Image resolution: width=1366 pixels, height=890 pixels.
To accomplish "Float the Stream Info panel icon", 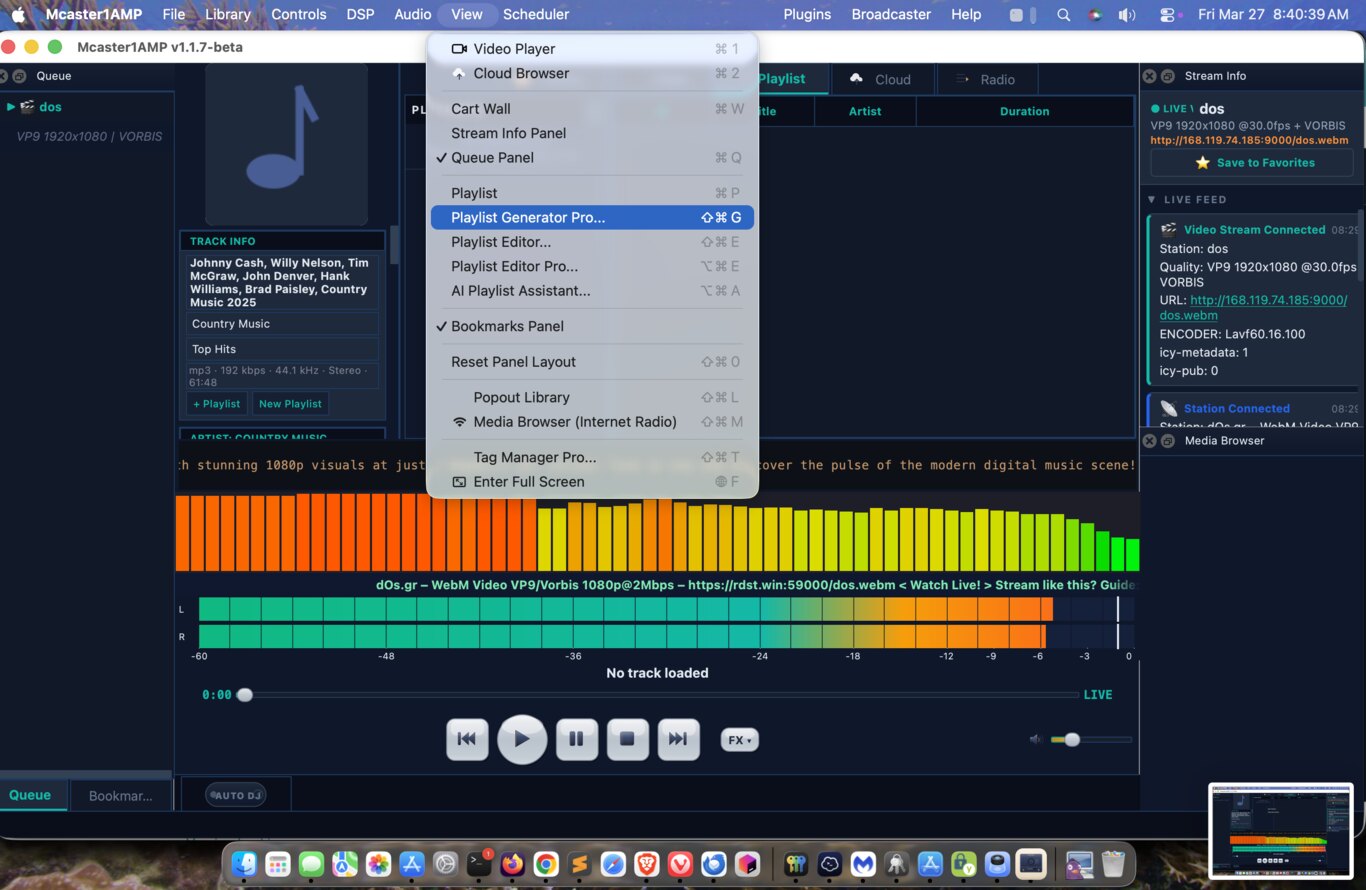I will pyautogui.click(x=1167, y=76).
